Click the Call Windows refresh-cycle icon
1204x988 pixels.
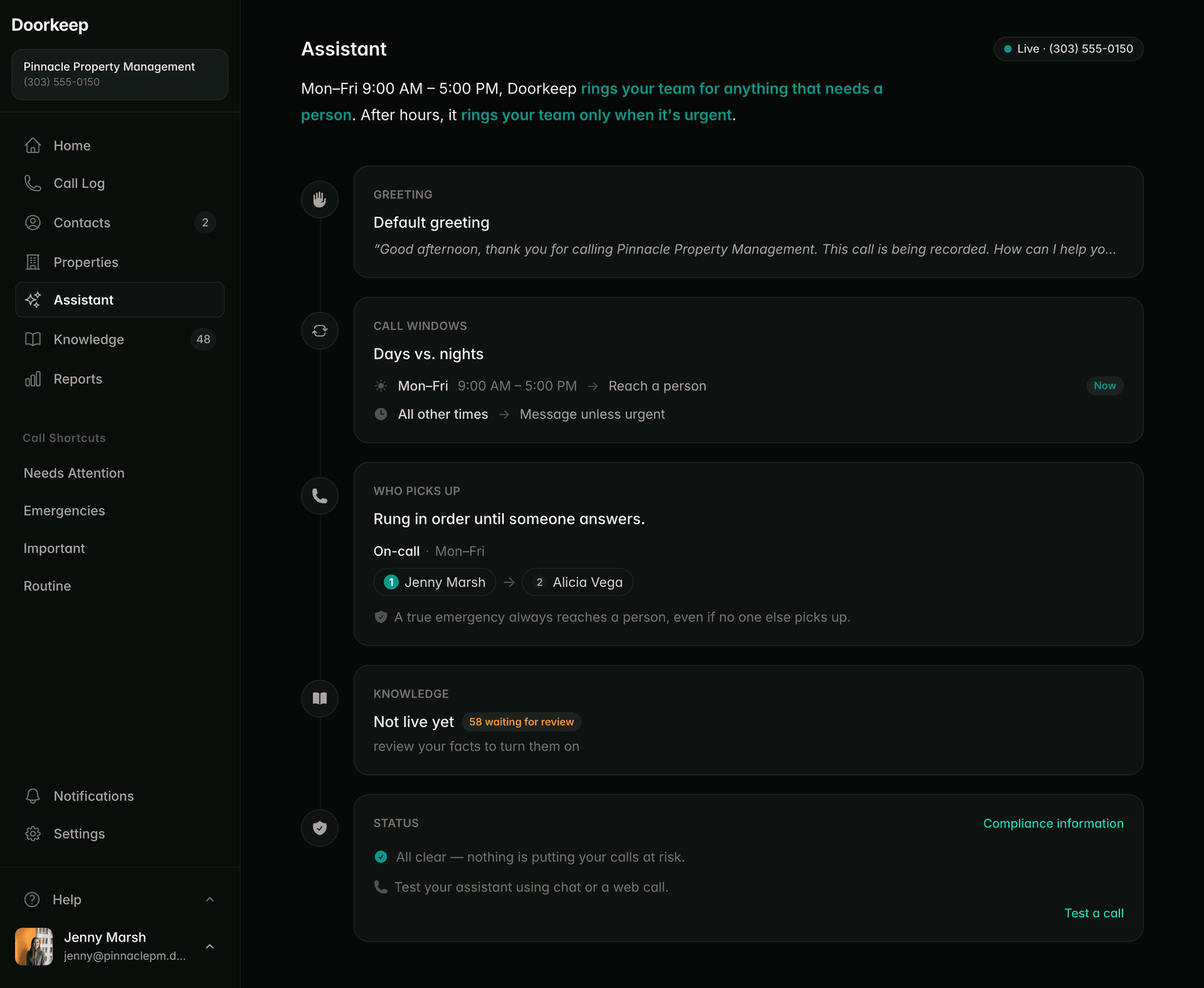320,331
